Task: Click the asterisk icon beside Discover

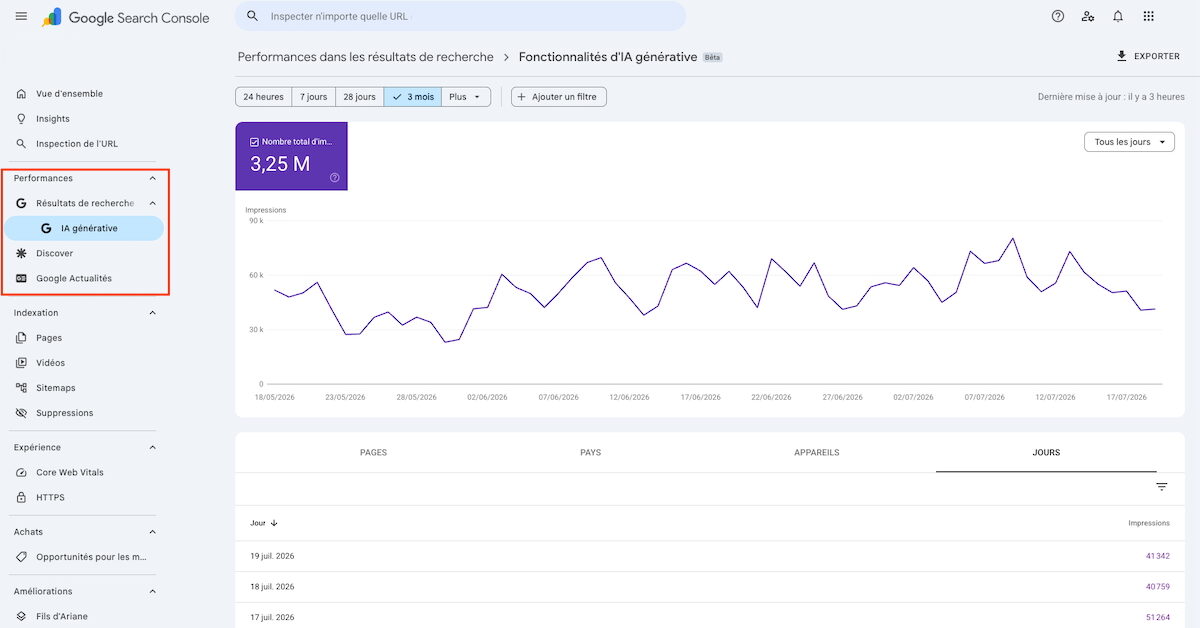Action: coord(21,253)
